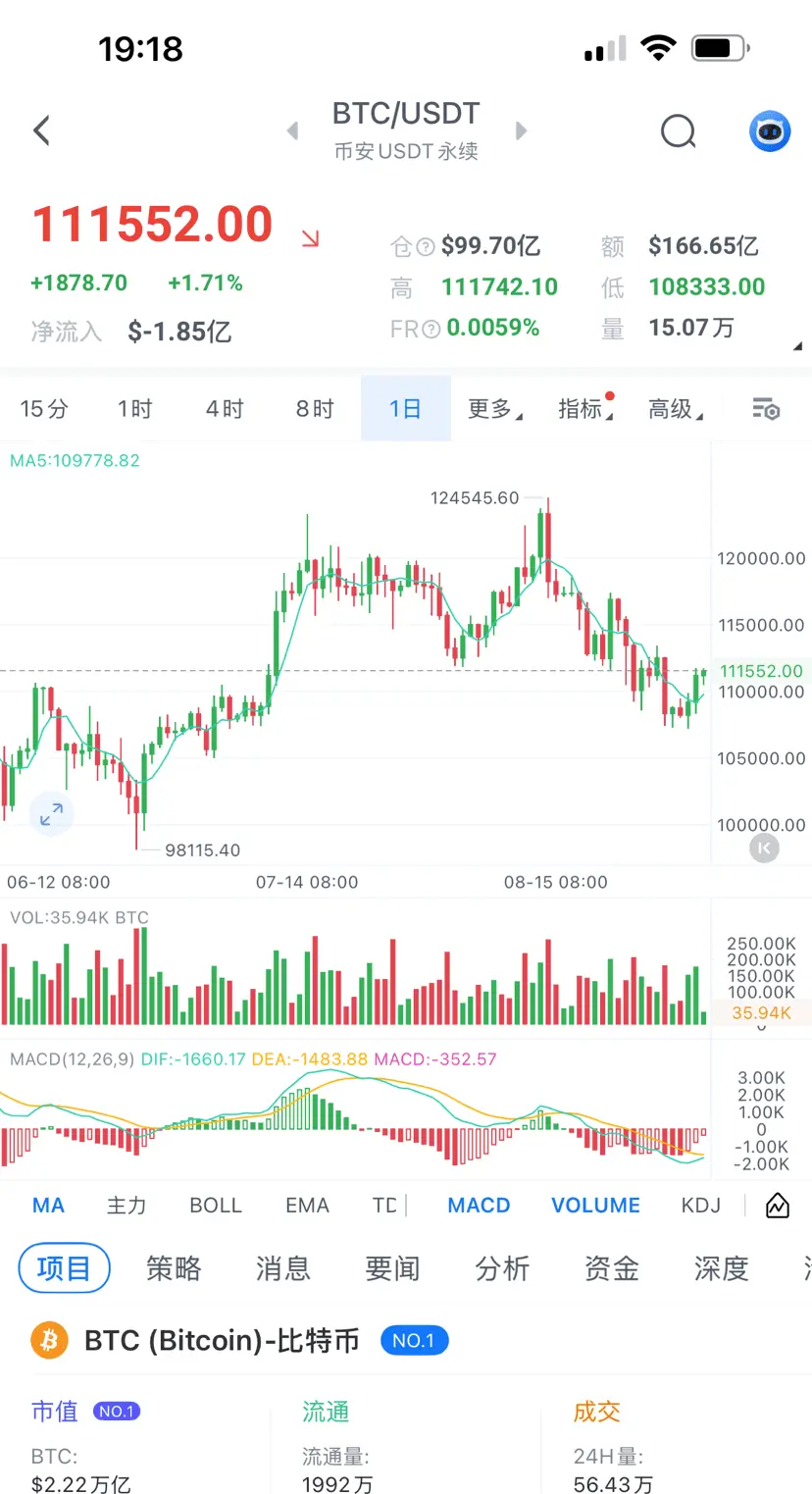Tap the +1.71% change value

205,283
